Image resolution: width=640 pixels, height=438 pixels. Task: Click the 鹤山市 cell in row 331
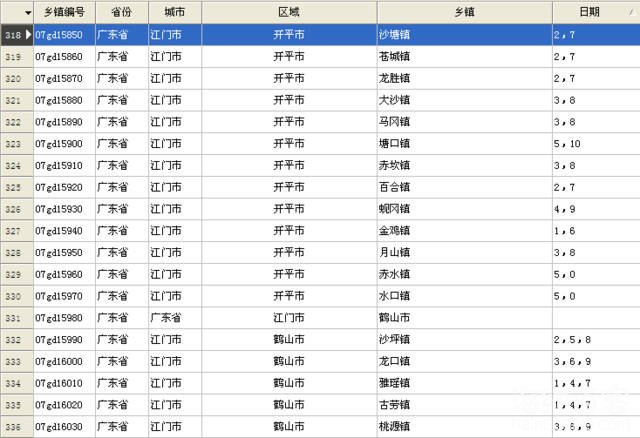click(x=464, y=318)
